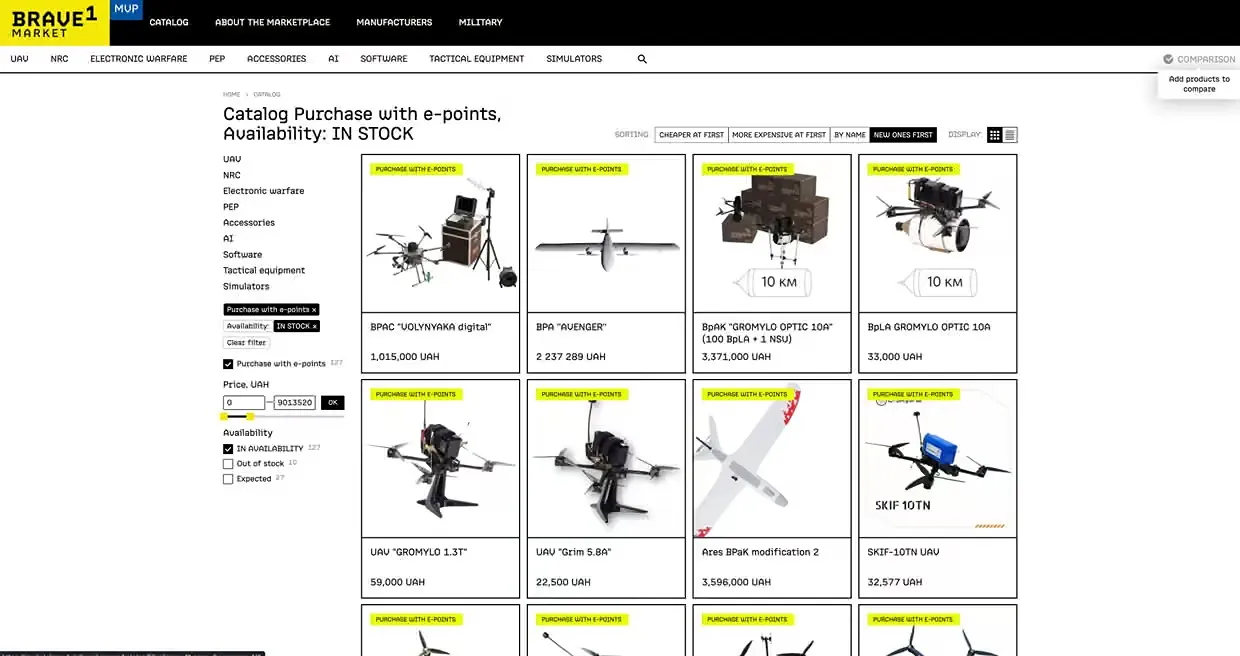This screenshot has width=1240, height=656.
Task: Click the right handle of price slider
Action: (x=250, y=416)
